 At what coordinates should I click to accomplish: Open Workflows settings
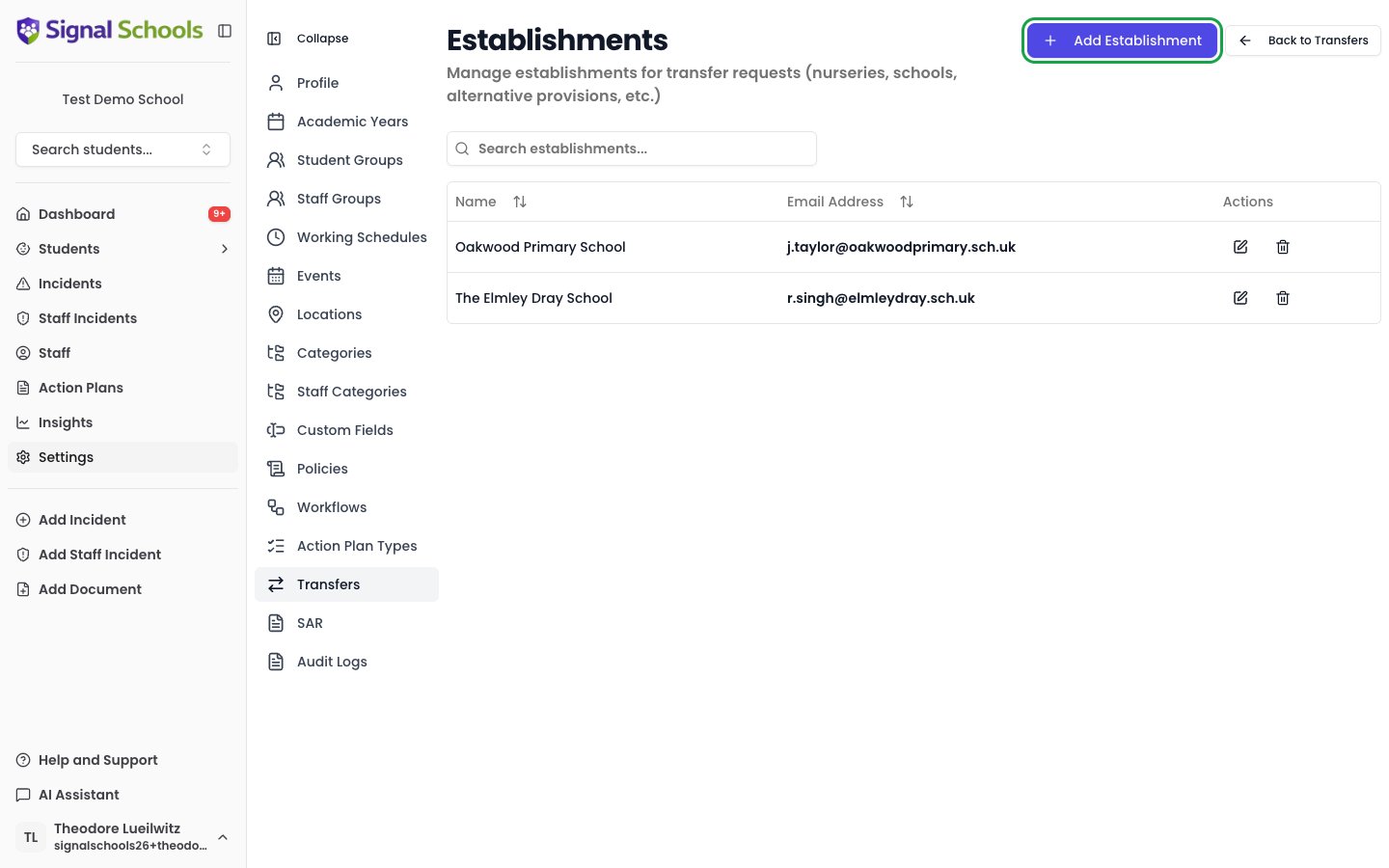click(346, 507)
